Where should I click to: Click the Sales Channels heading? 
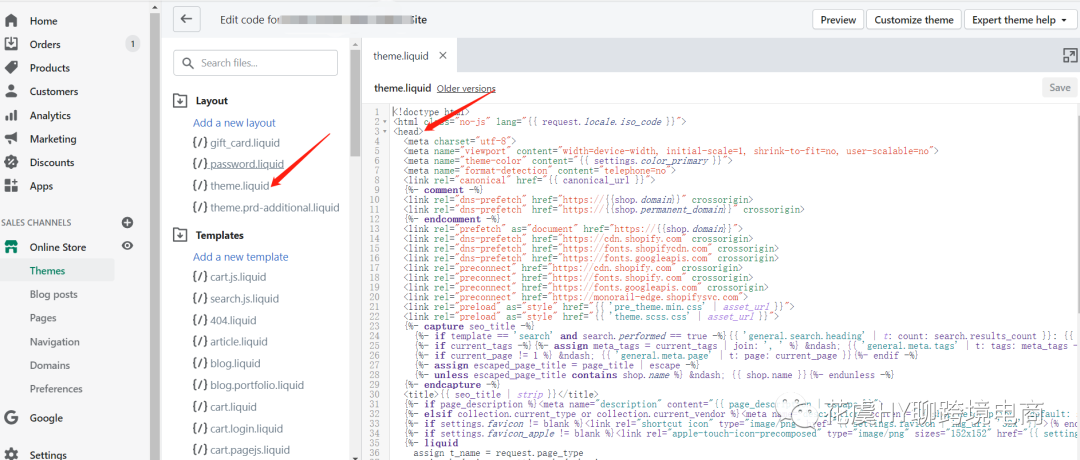click(x=36, y=222)
